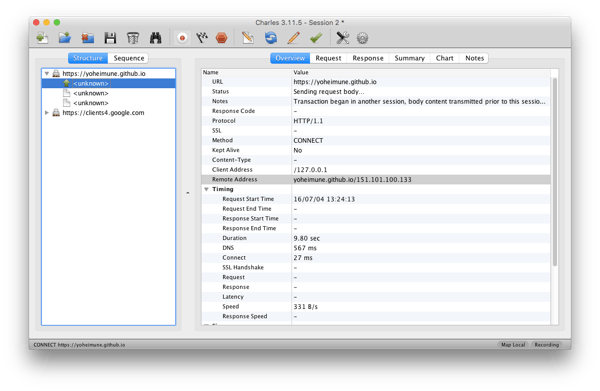
Task: Click the SSL Handshake row label
Action: coord(243,267)
